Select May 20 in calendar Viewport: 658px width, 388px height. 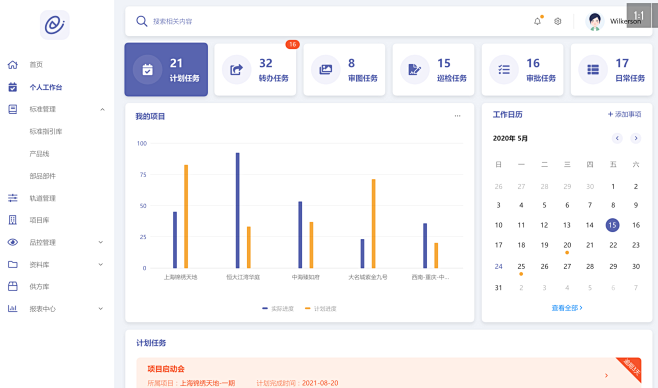(567, 245)
